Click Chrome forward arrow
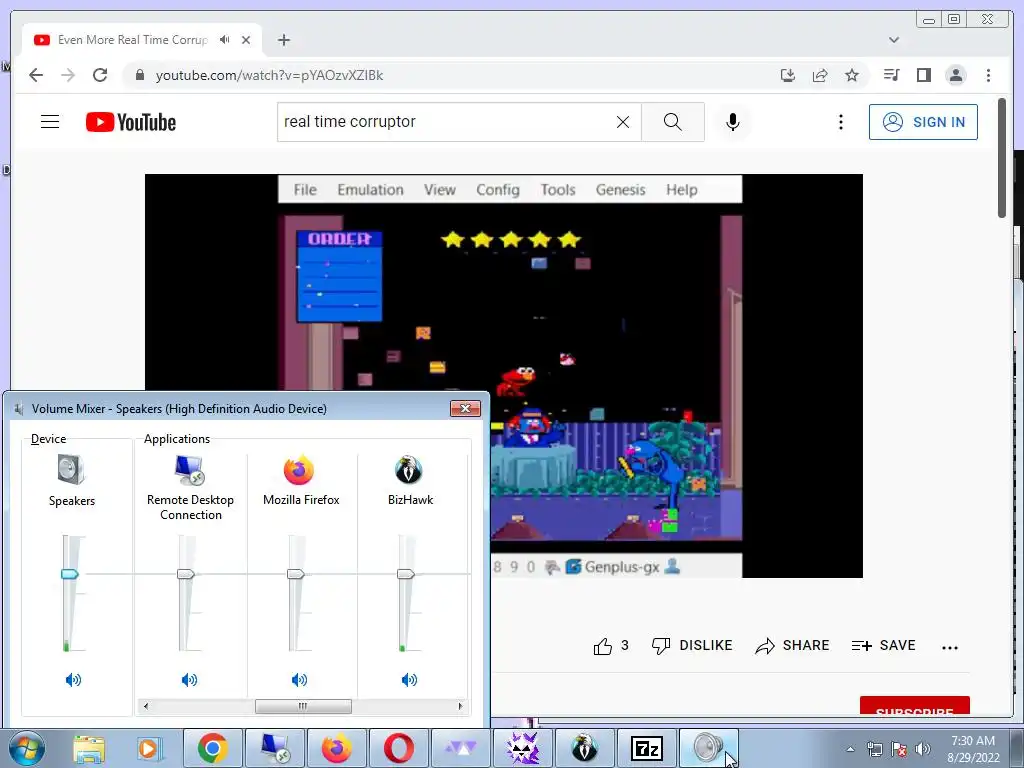 68,75
